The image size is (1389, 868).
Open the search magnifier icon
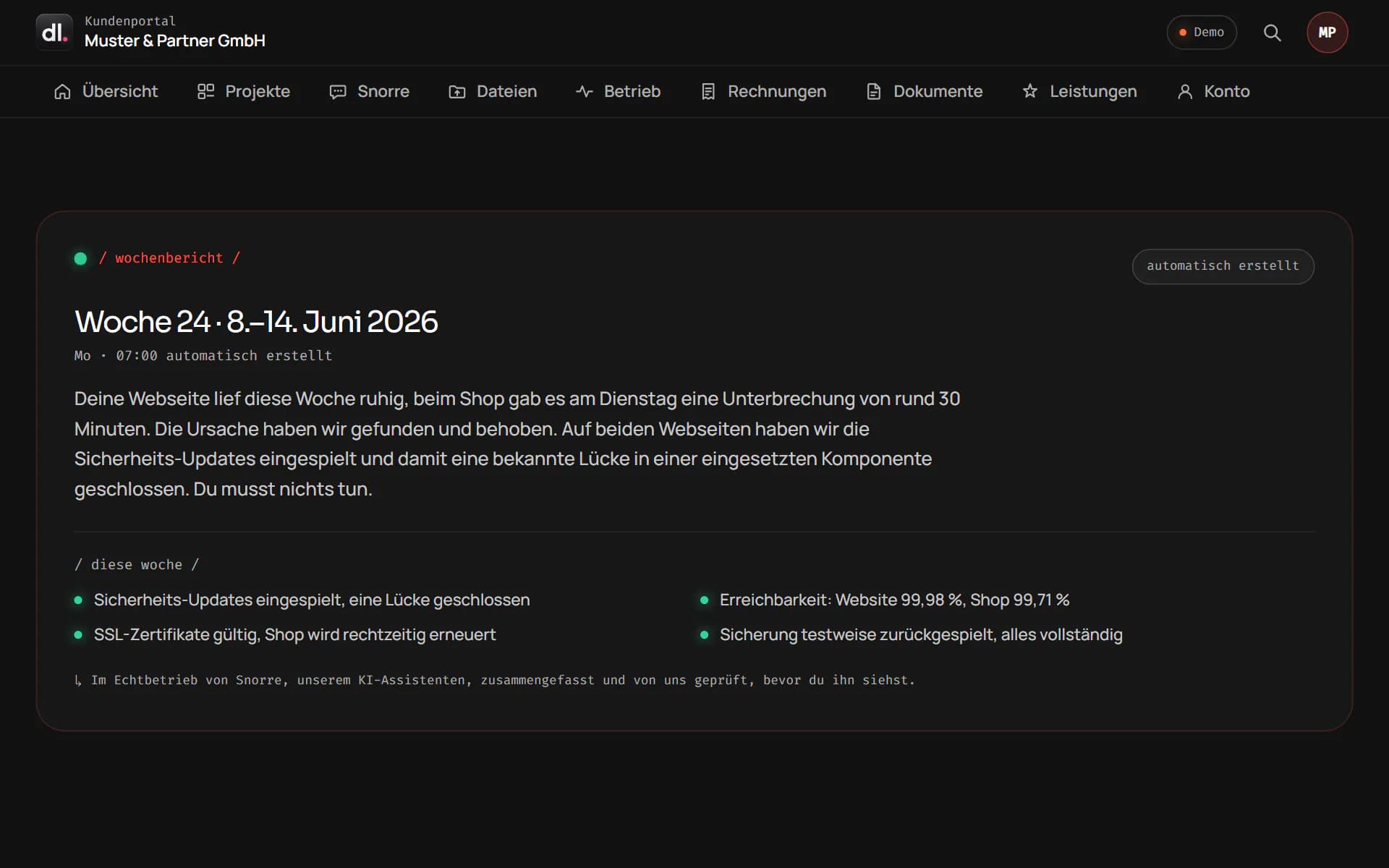tap(1272, 33)
